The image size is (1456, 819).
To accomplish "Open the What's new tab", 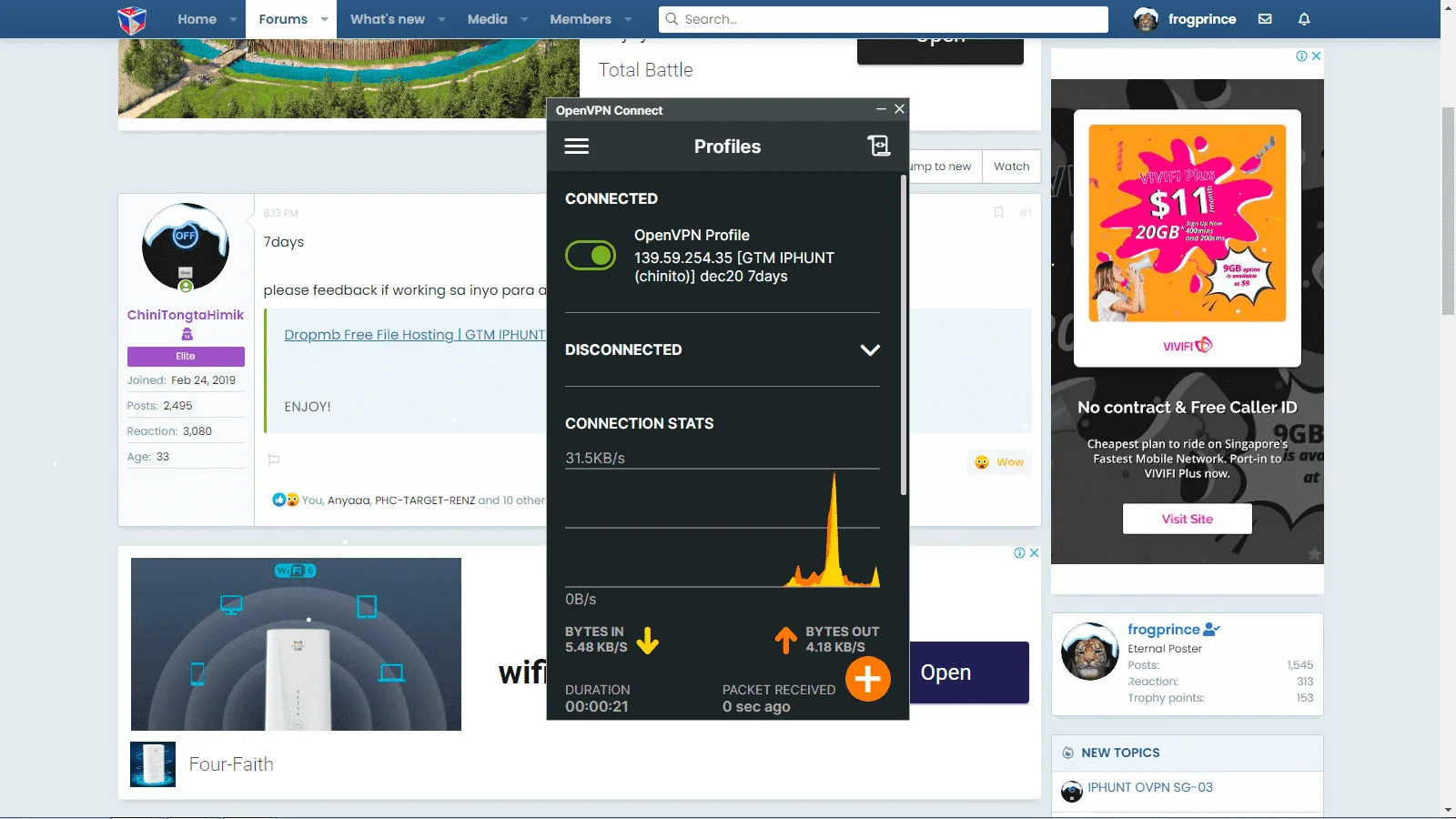I will [388, 19].
